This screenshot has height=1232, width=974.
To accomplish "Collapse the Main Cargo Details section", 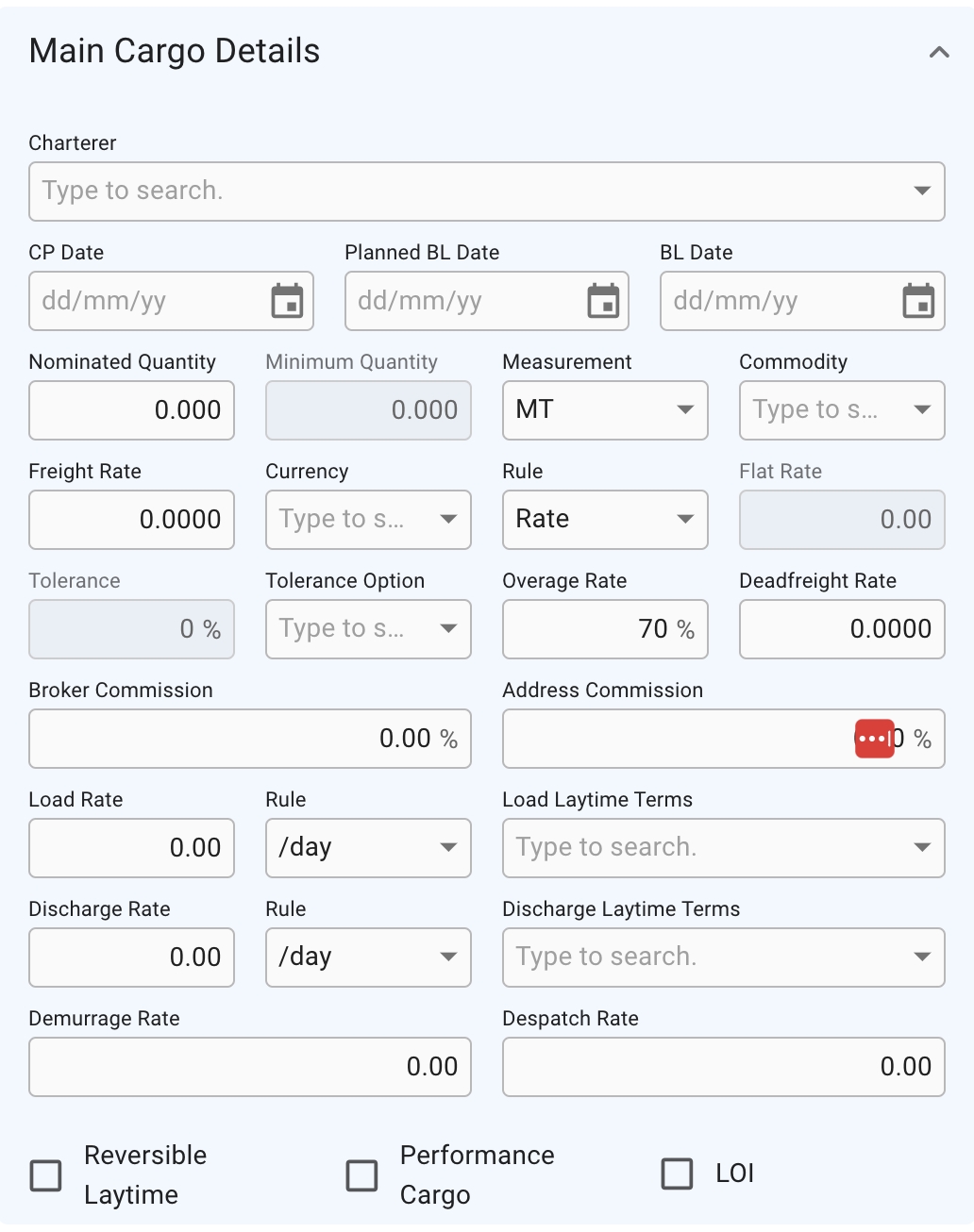I will (938, 53).
